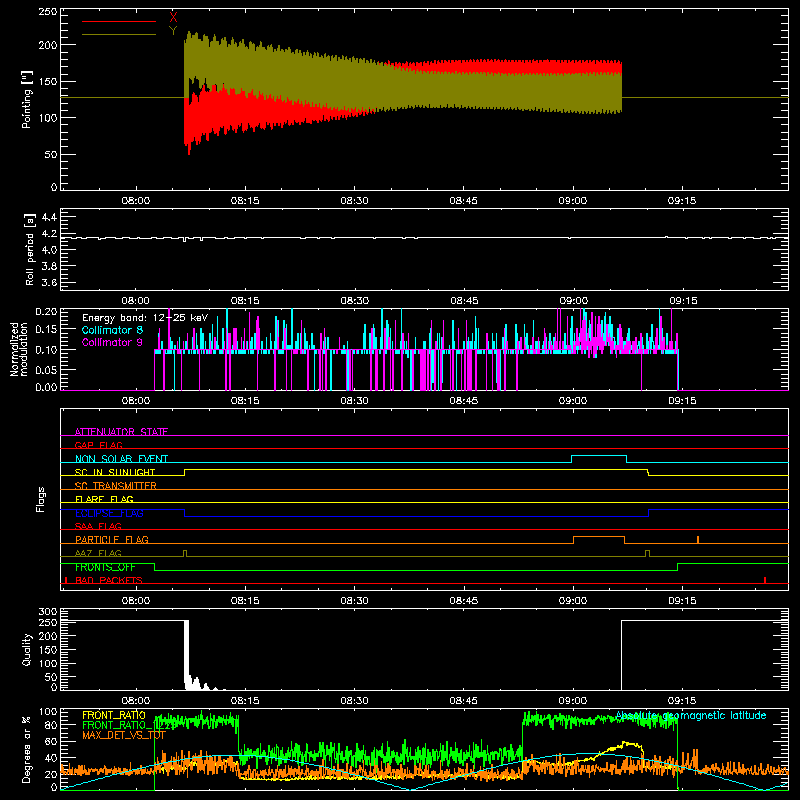Image resolution: width=800 pixels, height=800 pixels.
Task: Click the 4.4 value on Roll period axis
Action: [x=48, y=217]
